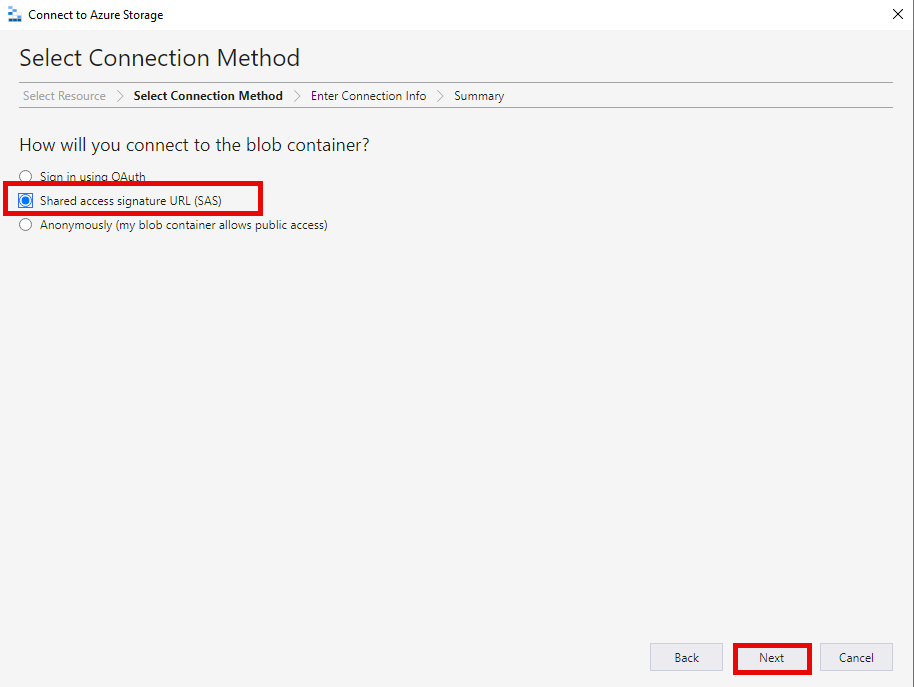This screenshot has width=914, height=687.
Task: Click the Azure Storage icon in title bar
Action: 14,15
